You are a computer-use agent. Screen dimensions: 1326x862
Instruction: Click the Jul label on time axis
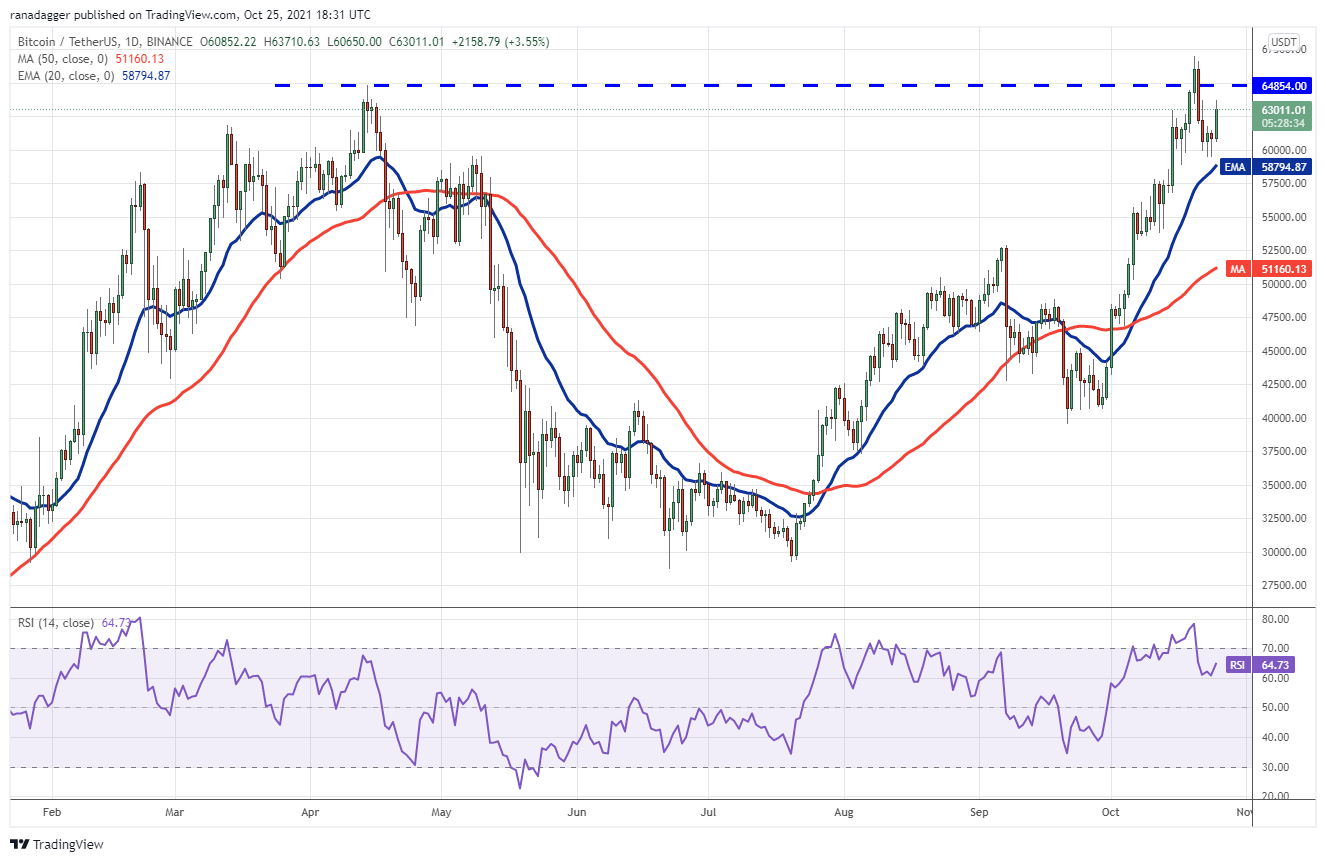click(707, 814)
